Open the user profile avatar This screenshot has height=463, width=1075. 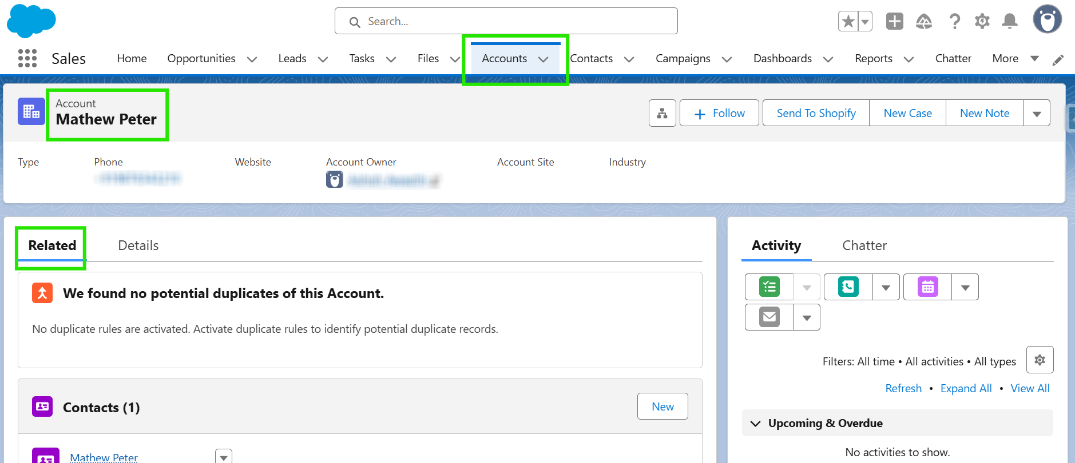tap(1047, 19)
